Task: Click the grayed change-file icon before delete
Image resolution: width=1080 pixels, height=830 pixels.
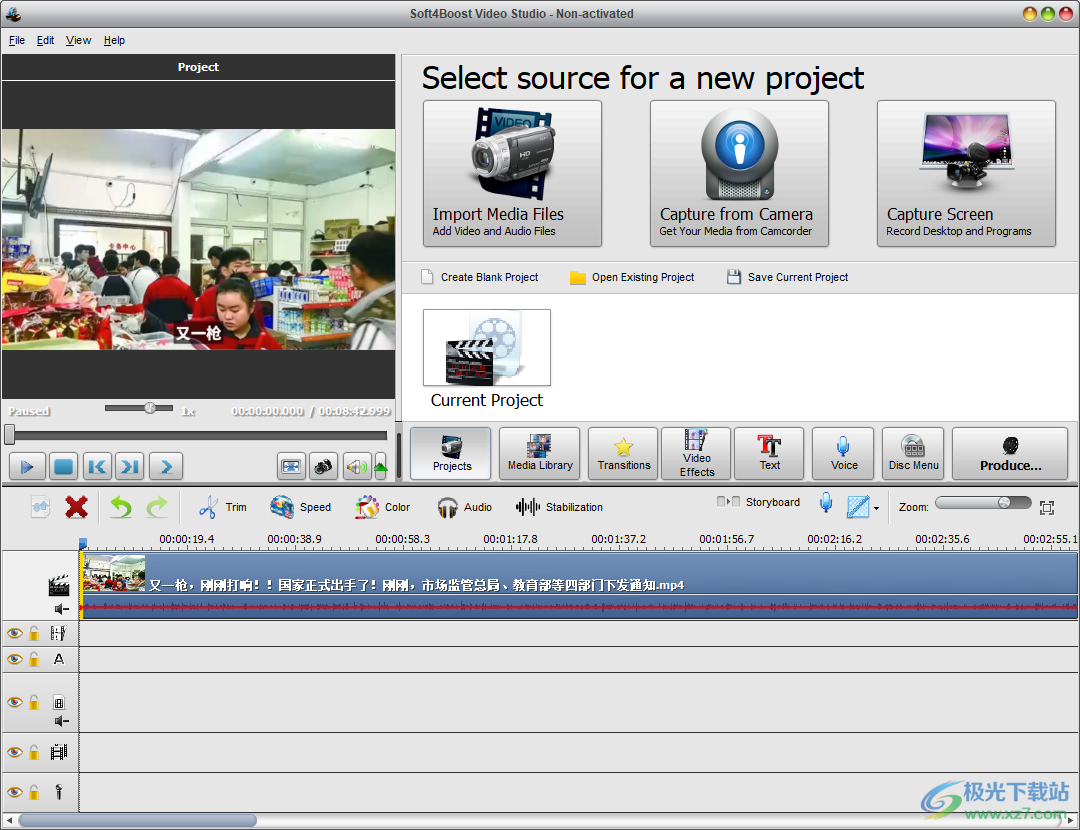Action: (x=40, y=507)
